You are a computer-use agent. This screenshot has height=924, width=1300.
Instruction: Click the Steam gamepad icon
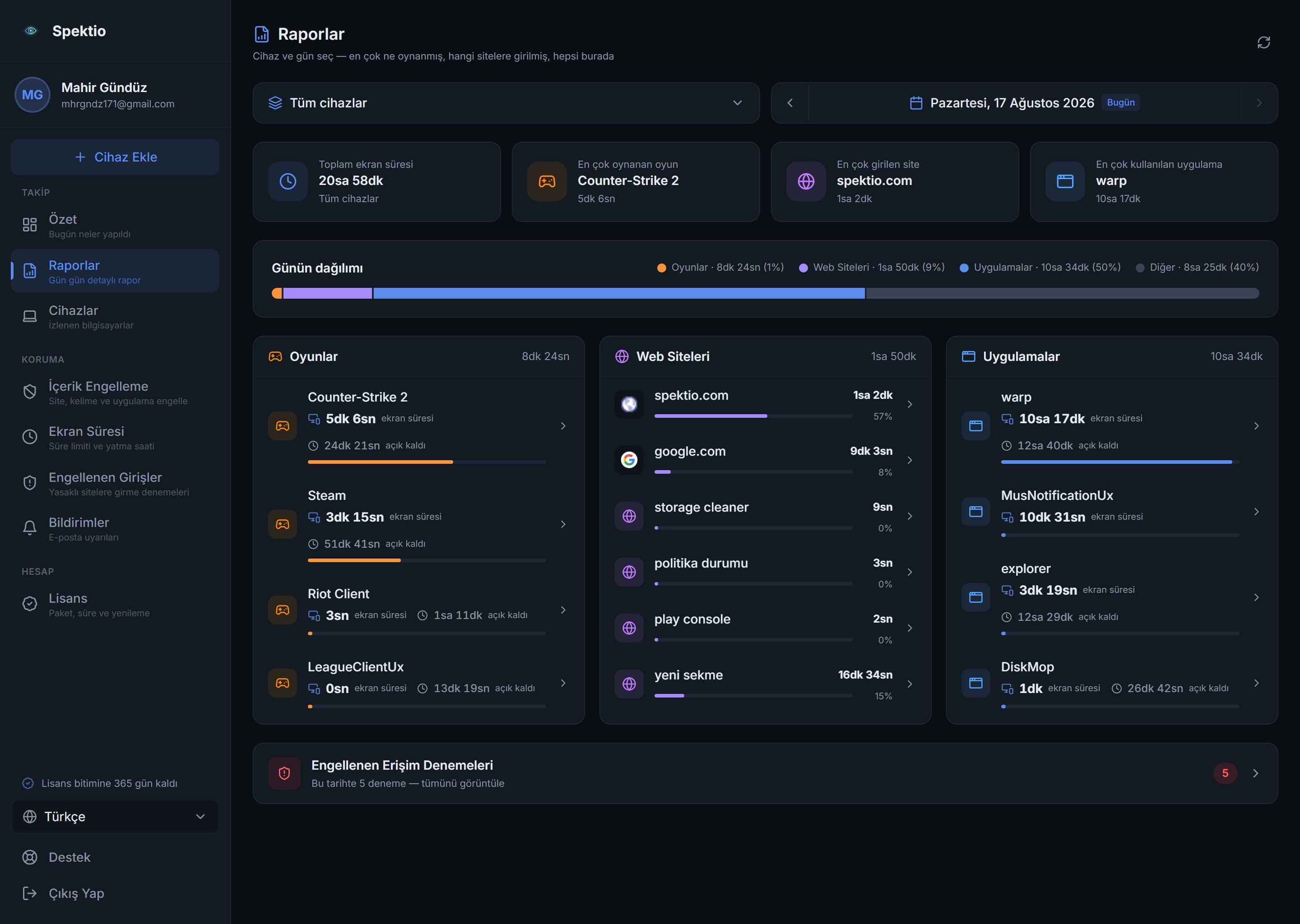pos(282,524)
